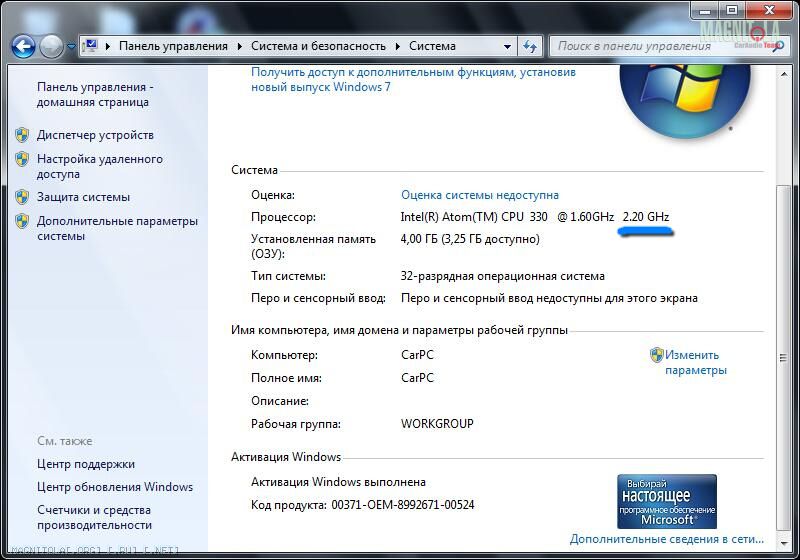Screen dimensions: 800x560
Task: Click WORKGROUP workgroup name
Action: pyautogui.click(x=437, y=424)
